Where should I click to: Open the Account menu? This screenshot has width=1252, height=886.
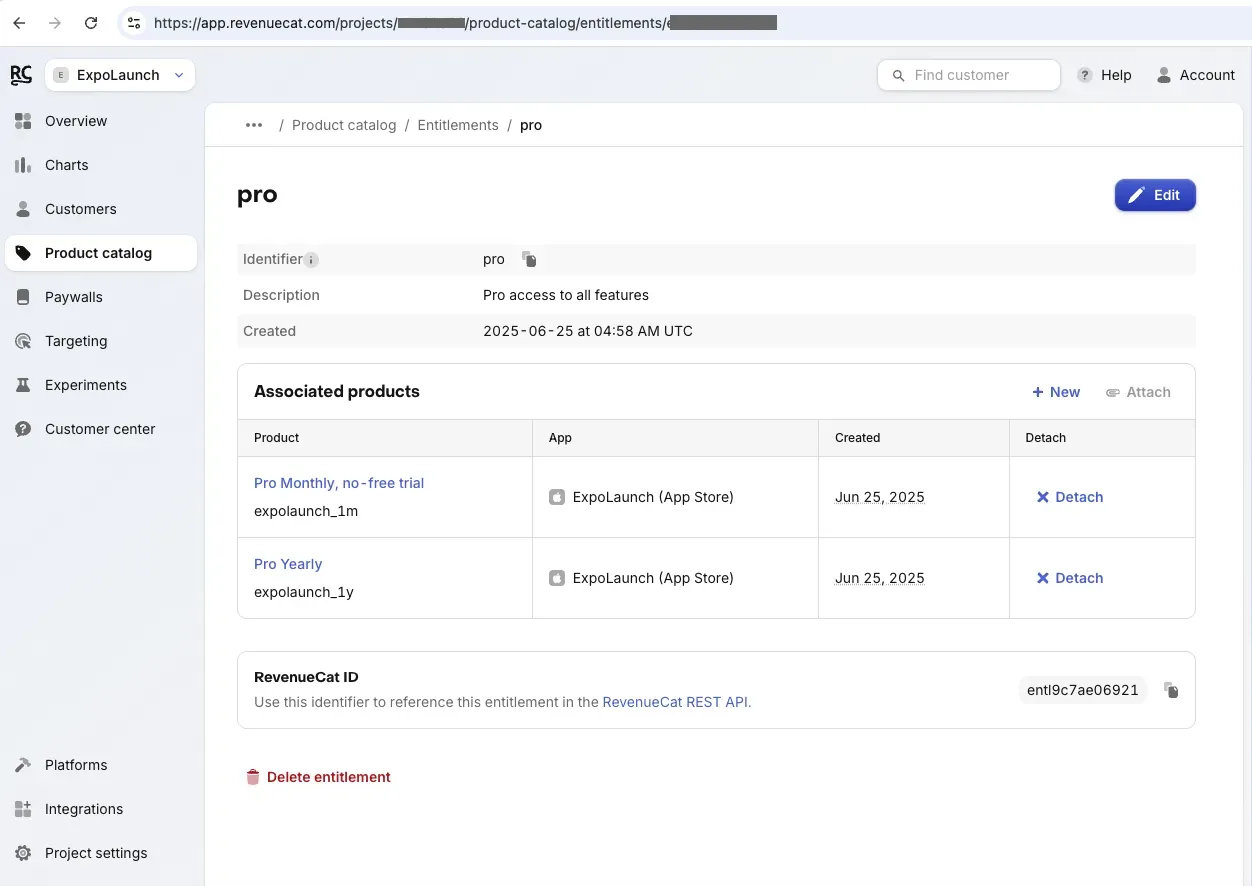click(x=1196, y=75)
